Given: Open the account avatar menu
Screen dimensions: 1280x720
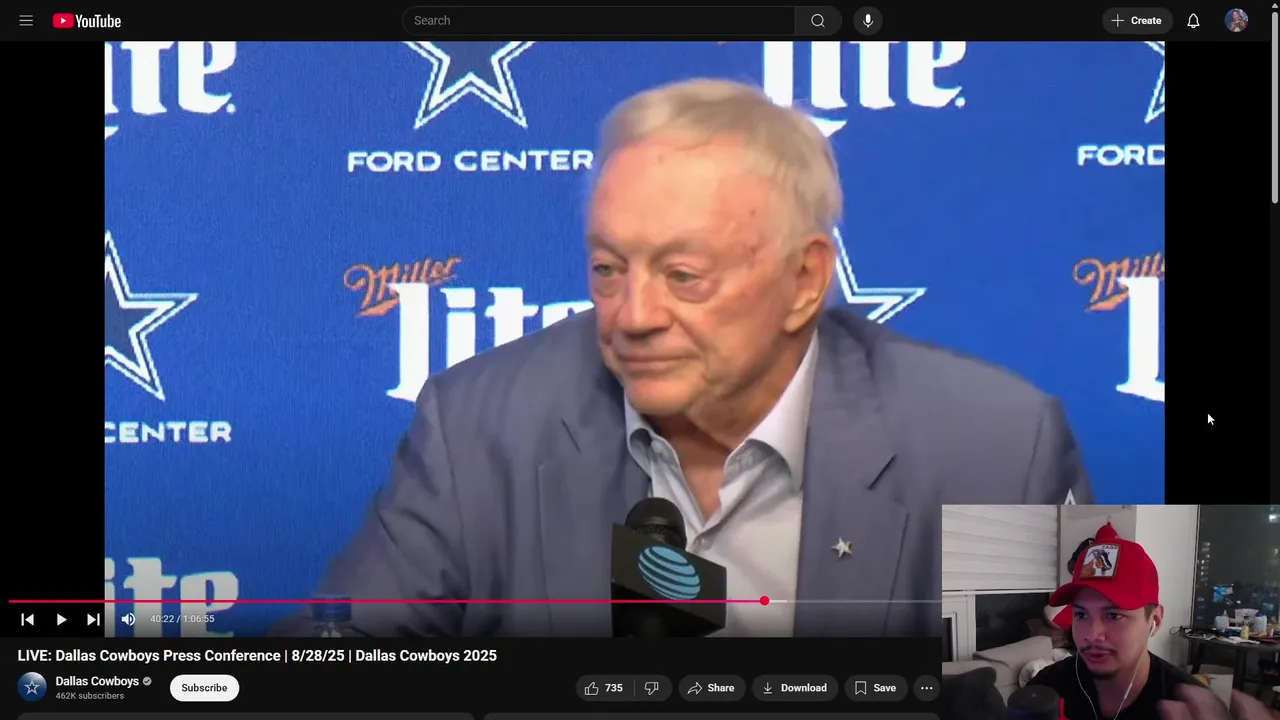Looking at the screenshot, I should 1236,20.
